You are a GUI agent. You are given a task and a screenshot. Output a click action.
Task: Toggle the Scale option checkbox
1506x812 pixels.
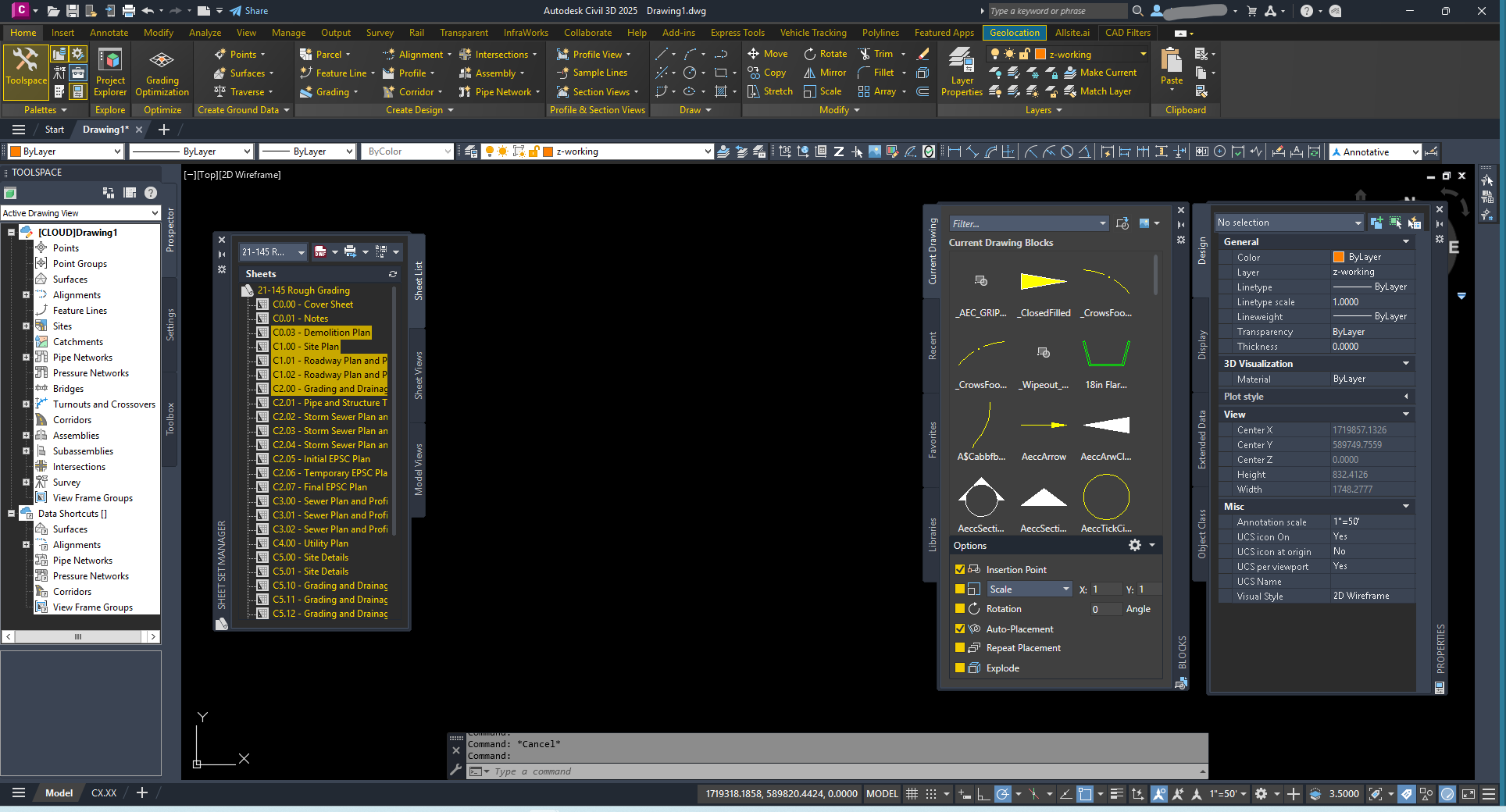[960, 589]
